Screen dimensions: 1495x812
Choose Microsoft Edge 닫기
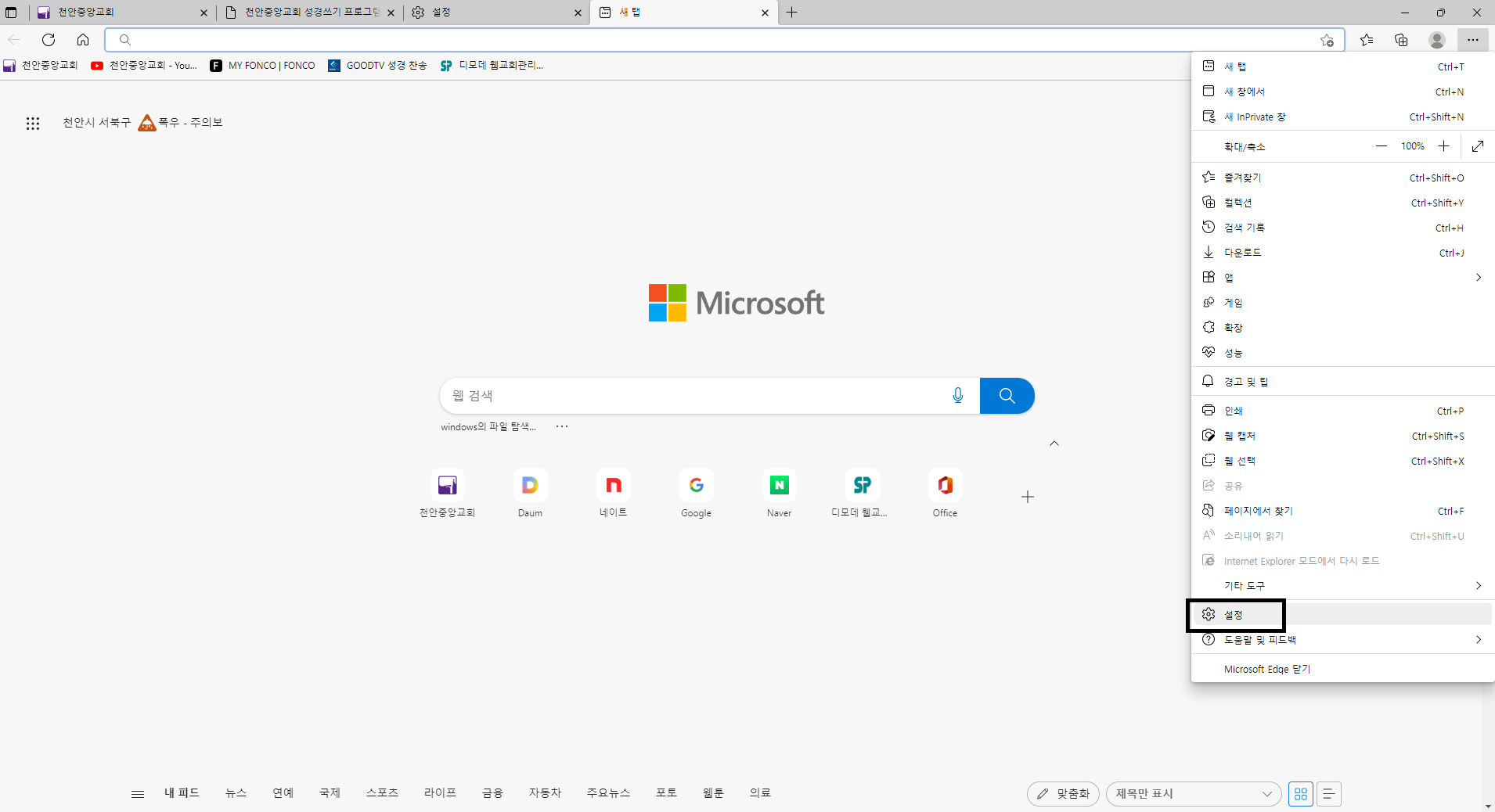pos(1342,669)
